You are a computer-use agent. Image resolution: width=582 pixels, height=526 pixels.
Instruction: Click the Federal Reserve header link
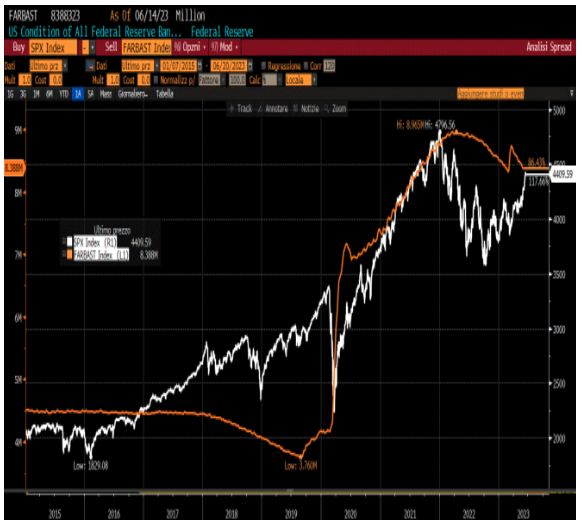pos(222,32)
